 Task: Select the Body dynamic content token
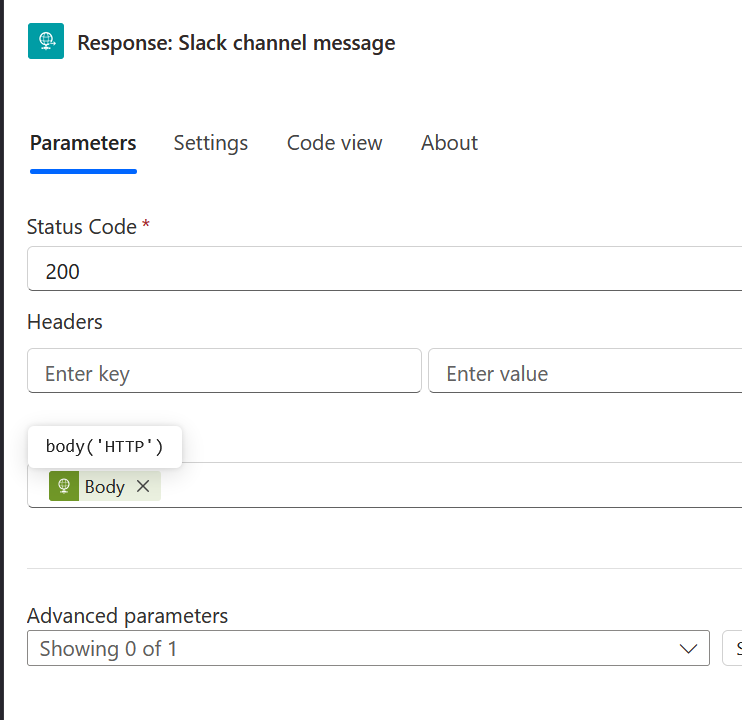pyautogui.click(x=104, y=487)
